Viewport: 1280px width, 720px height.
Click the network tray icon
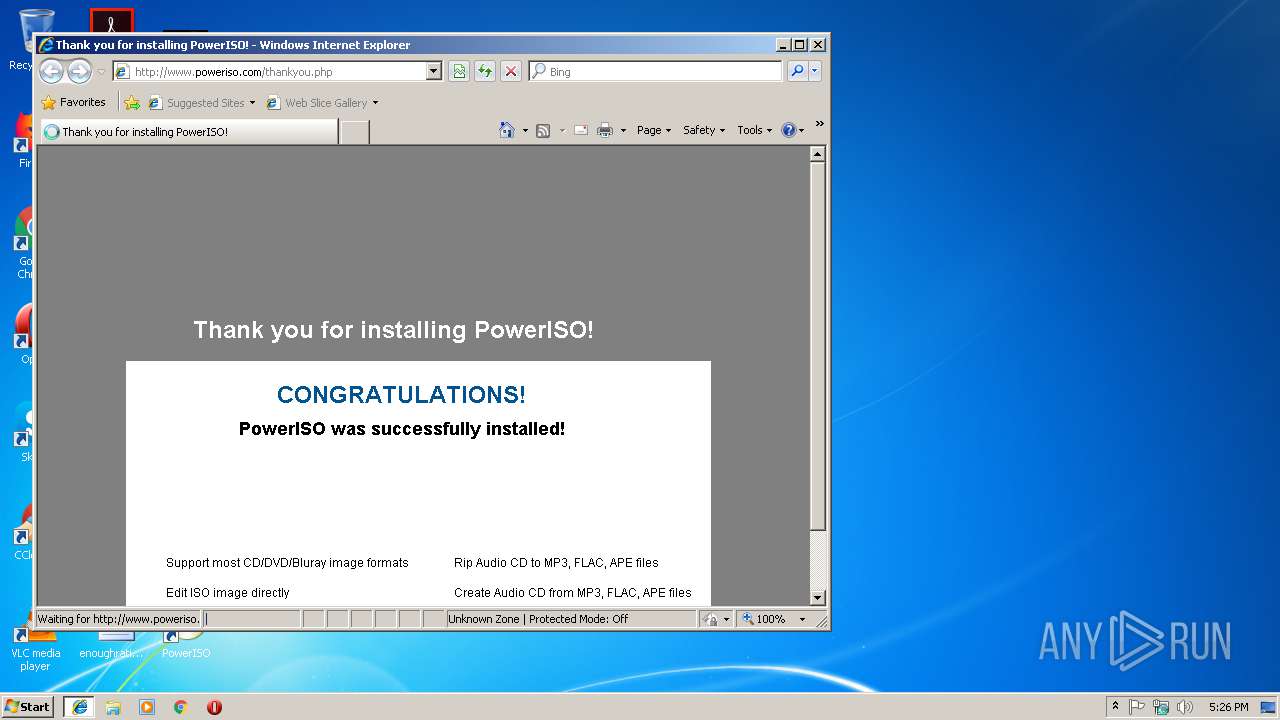coord(1161,707)
